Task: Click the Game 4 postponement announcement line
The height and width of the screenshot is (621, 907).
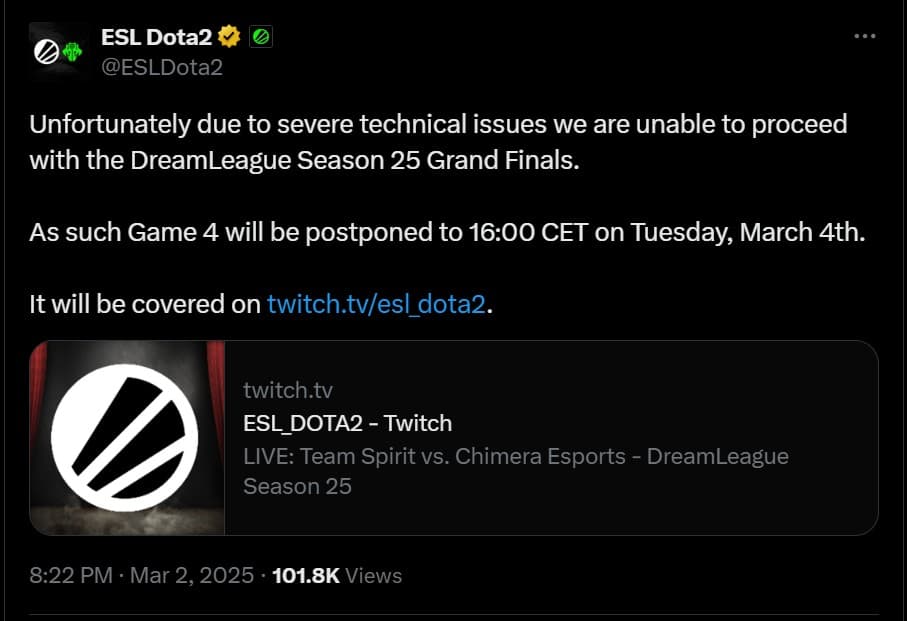Action: coord(450,231)
